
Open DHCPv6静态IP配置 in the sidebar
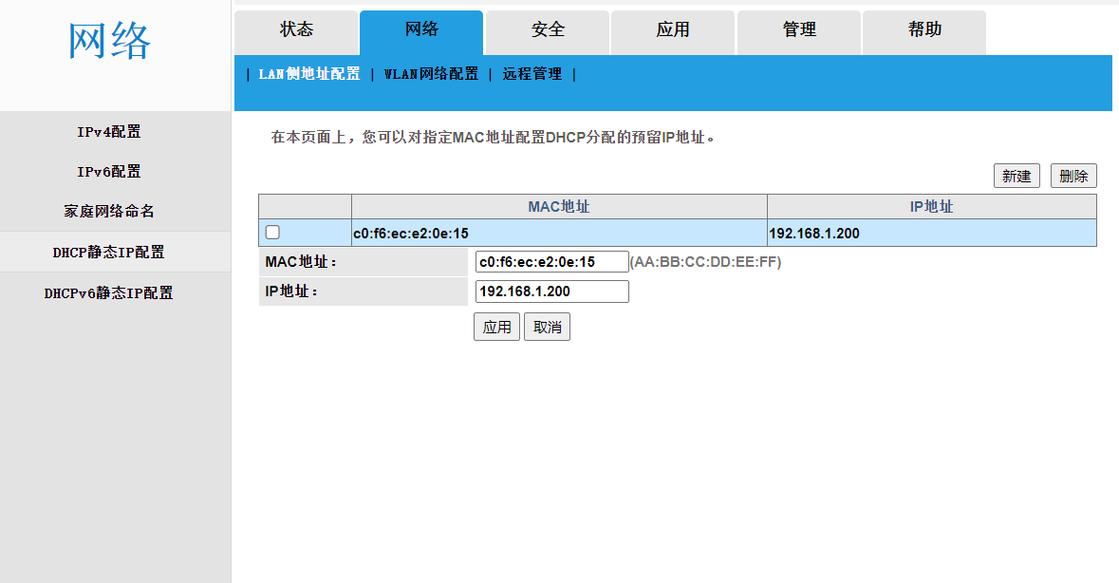(110, 292)
